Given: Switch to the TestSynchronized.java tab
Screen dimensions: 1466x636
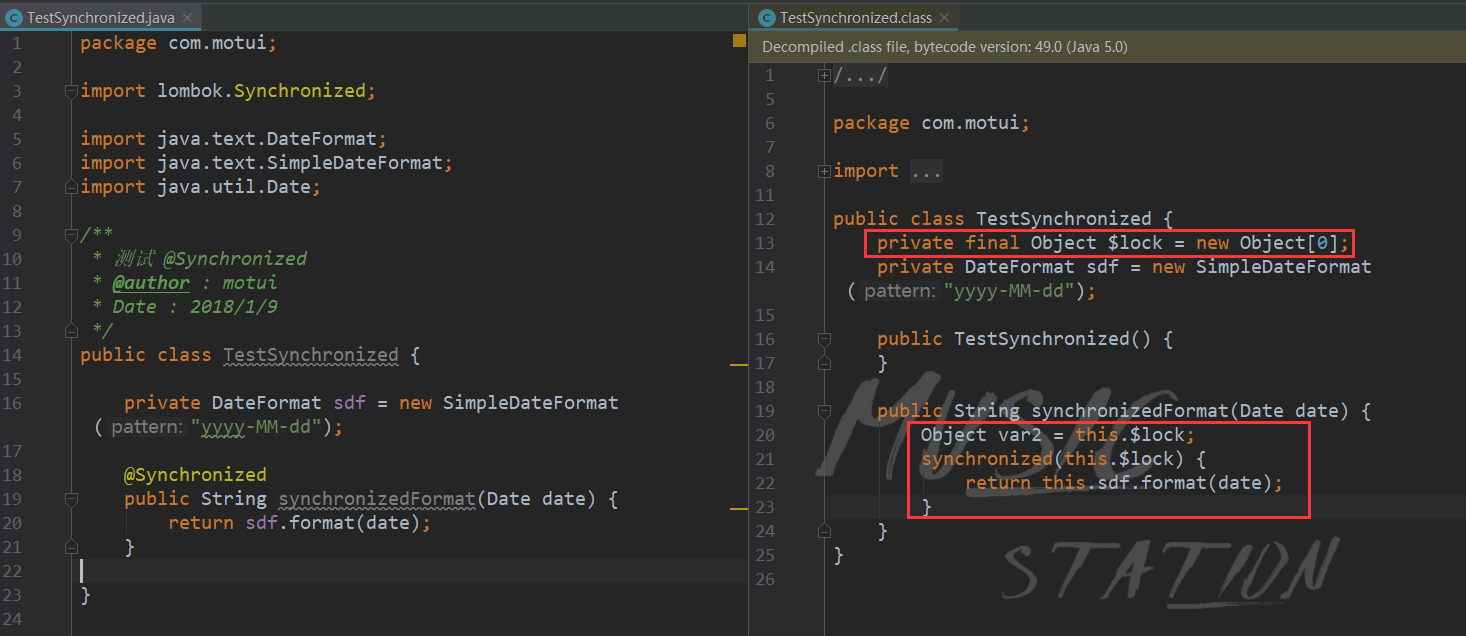Looking at the screenshot, I should click(100, 17).
